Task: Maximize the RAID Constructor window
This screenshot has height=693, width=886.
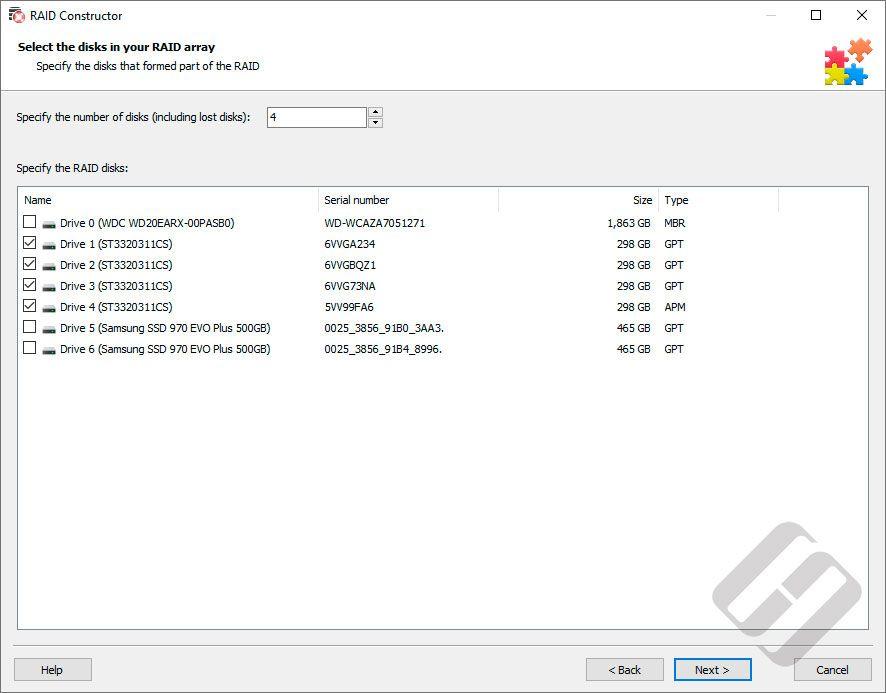Action: click(816, 15)
